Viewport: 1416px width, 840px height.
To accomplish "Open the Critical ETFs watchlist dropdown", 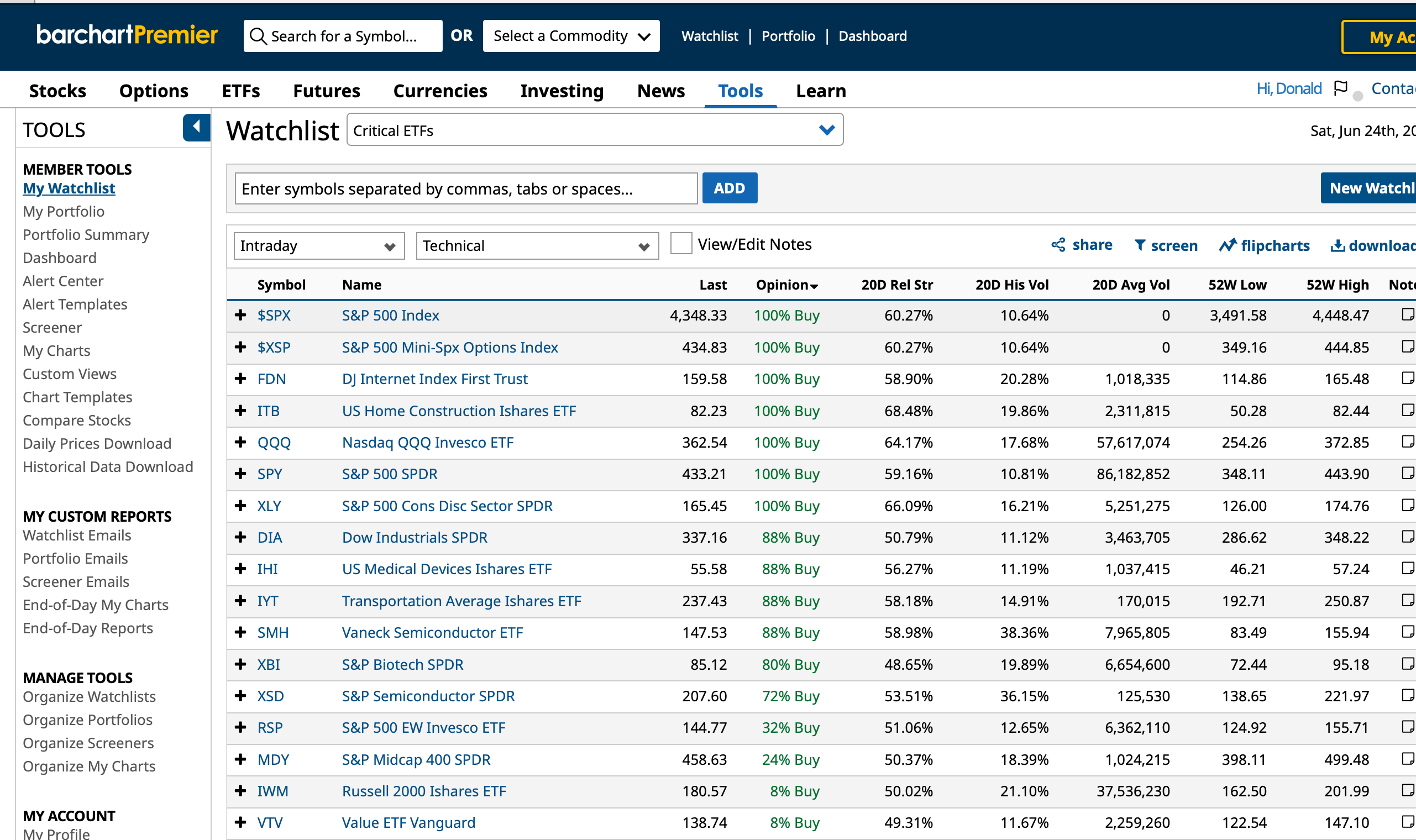I will [595, 130].
